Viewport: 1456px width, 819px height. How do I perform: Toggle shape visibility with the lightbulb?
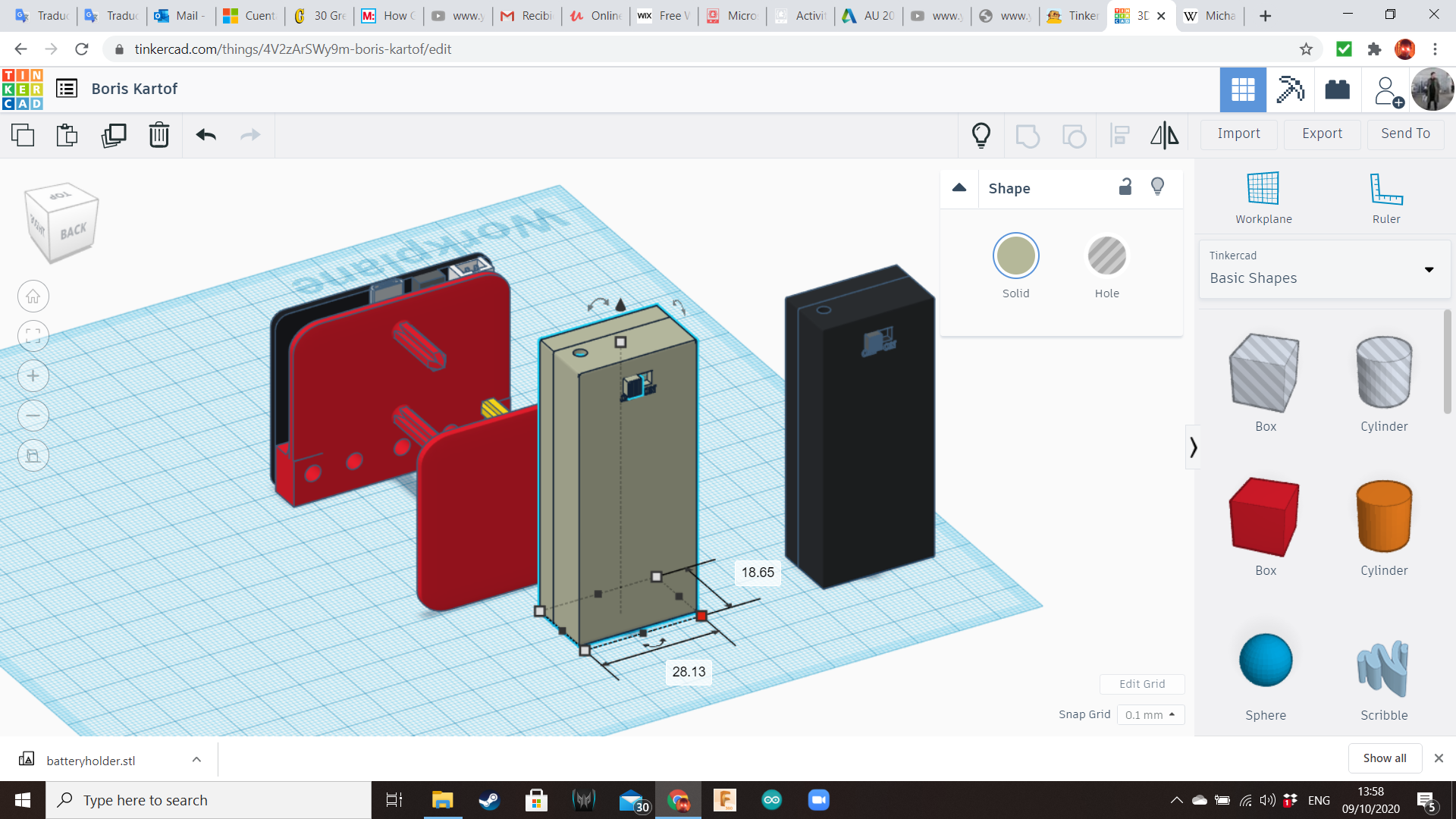coord(1157,187)
